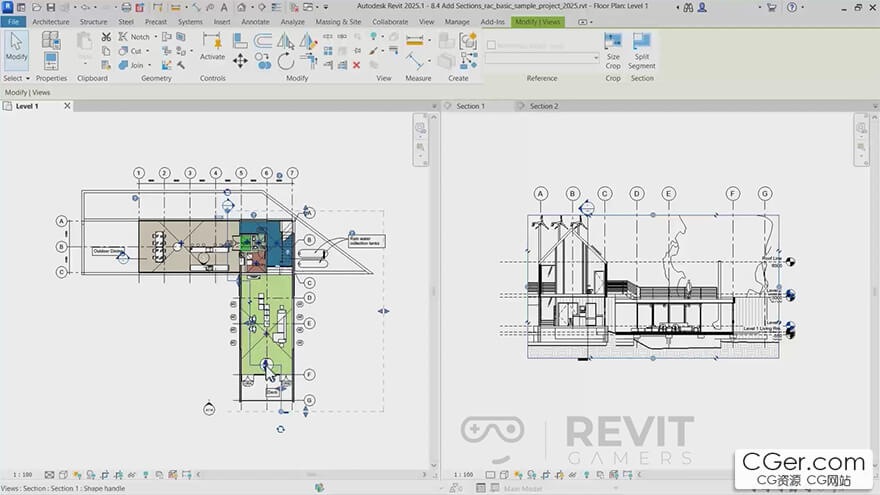Toggle Shadows in Level 1 view bar

[91, 474]
